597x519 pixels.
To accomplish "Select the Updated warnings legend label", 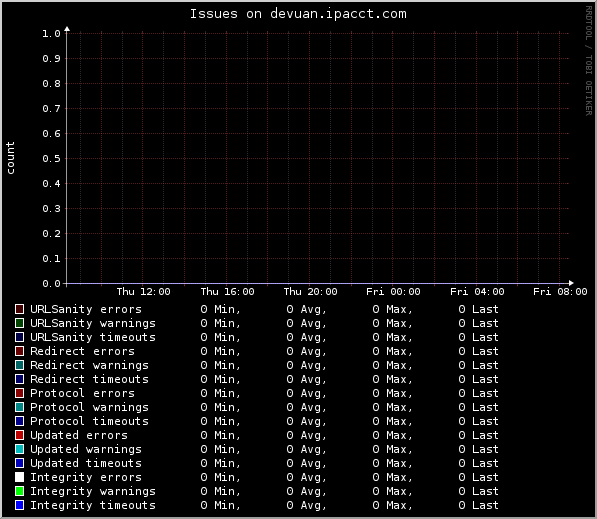I will click(86, 449).
